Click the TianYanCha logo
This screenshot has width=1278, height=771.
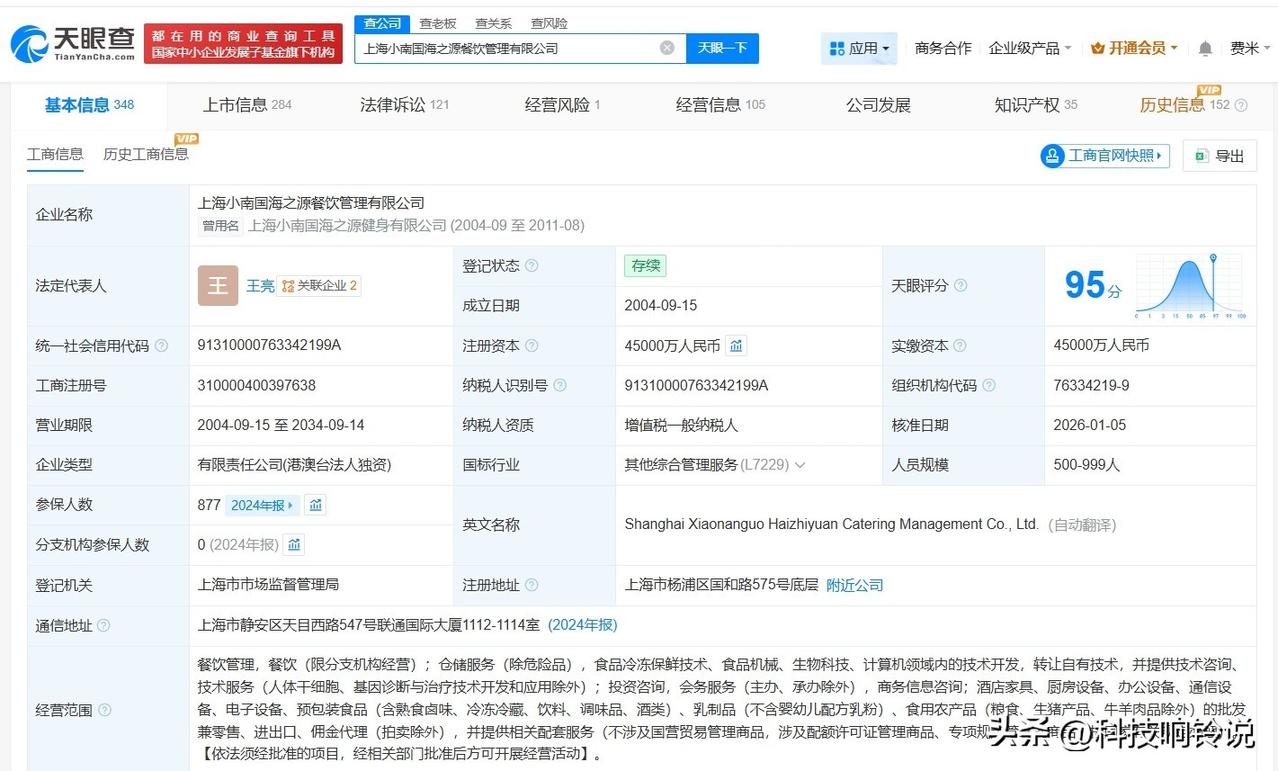pyautogui.click(x=72, y=43)
